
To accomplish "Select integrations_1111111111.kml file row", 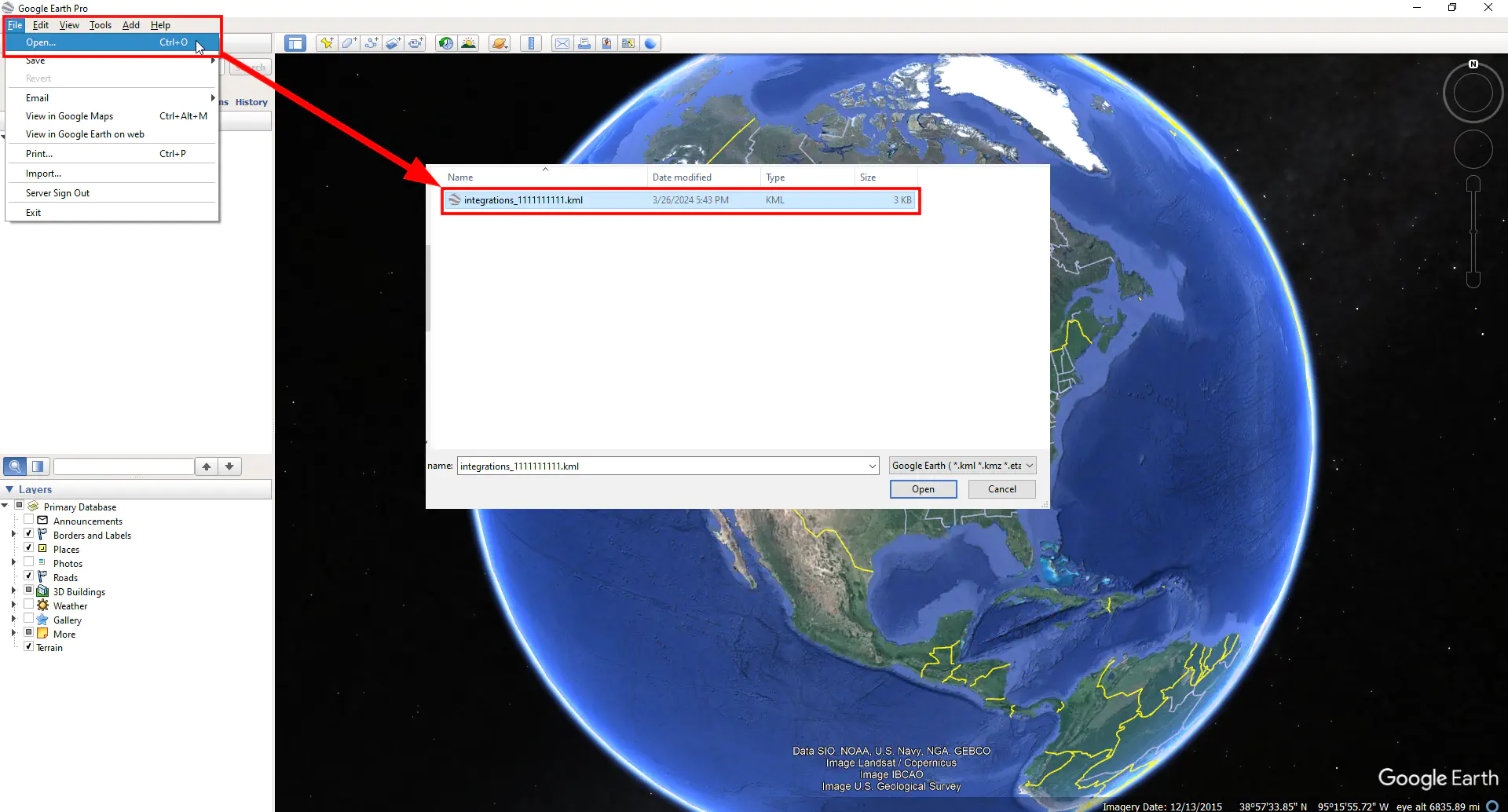I will [680, 200].
